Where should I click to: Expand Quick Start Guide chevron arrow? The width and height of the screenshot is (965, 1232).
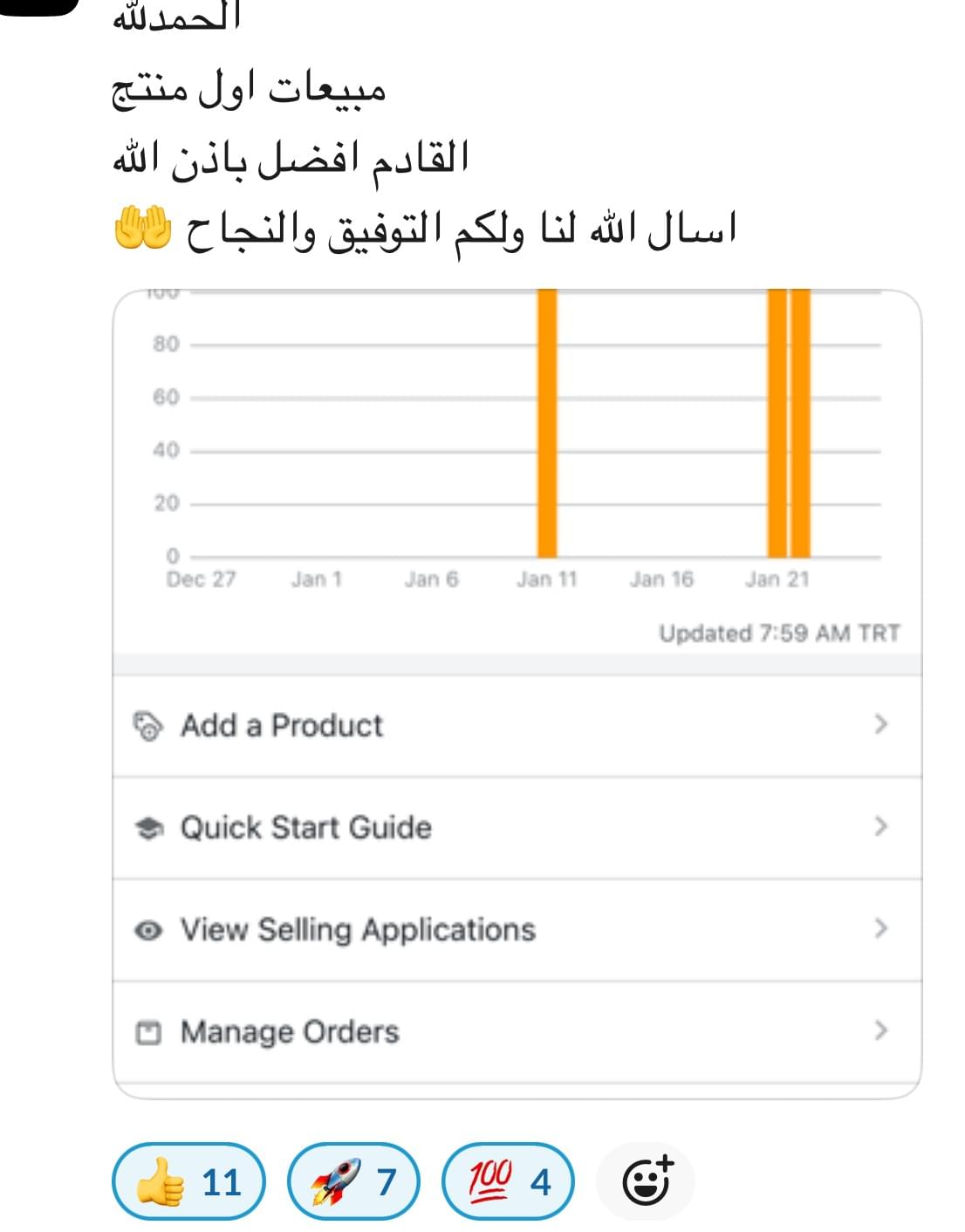[x=880, y=826]
